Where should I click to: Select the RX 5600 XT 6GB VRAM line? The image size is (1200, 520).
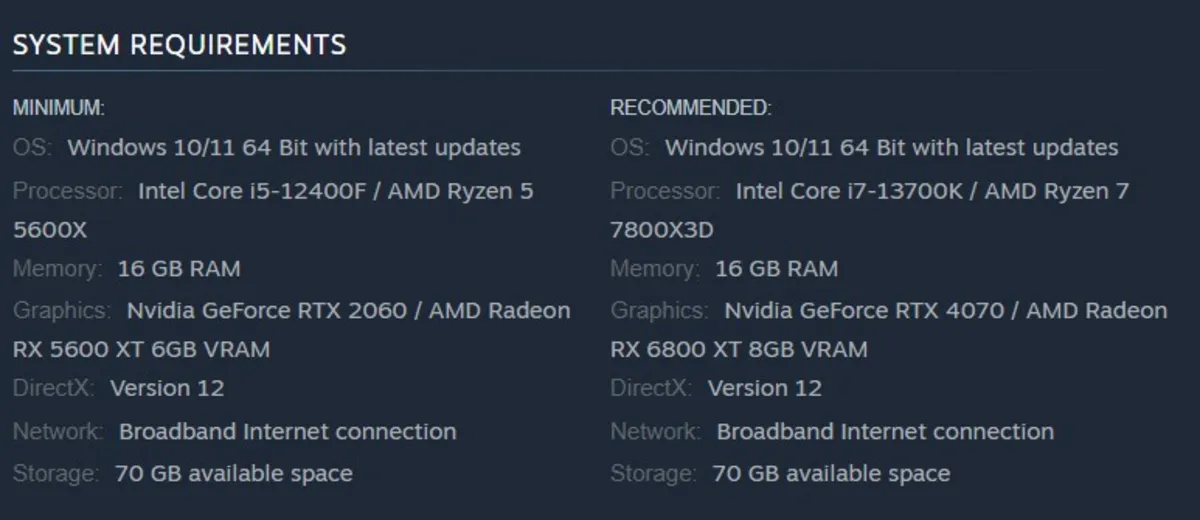pos(141,350)
